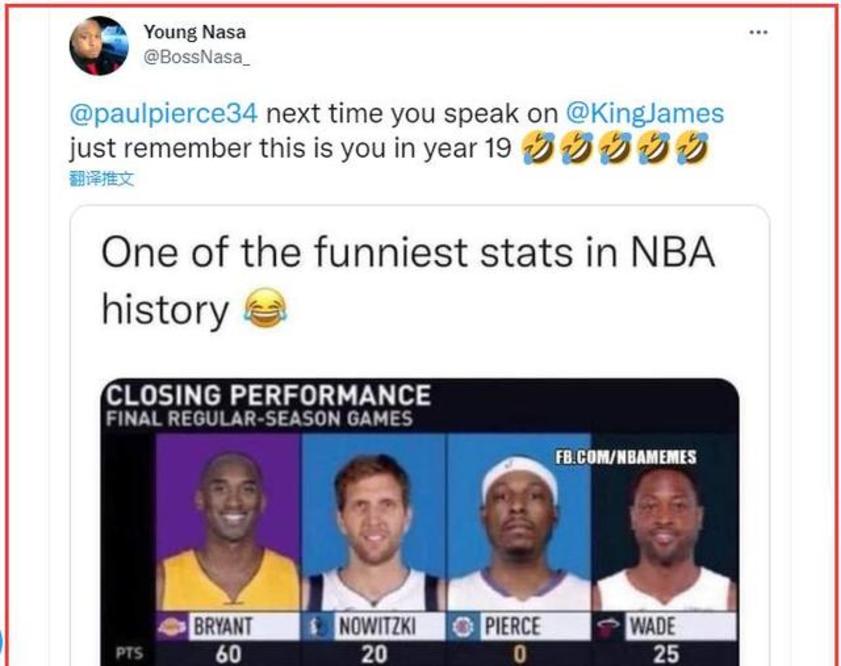Open the tweet's more options menu
This screenshot has height=666, width=841.
tap(758, 32)
